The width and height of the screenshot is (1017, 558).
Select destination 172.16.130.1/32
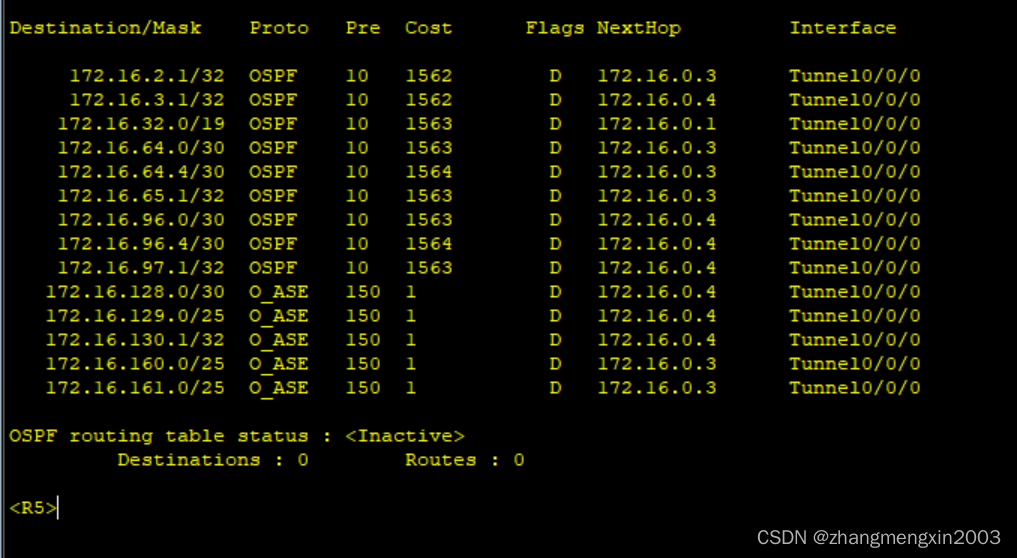coord(135,340)
